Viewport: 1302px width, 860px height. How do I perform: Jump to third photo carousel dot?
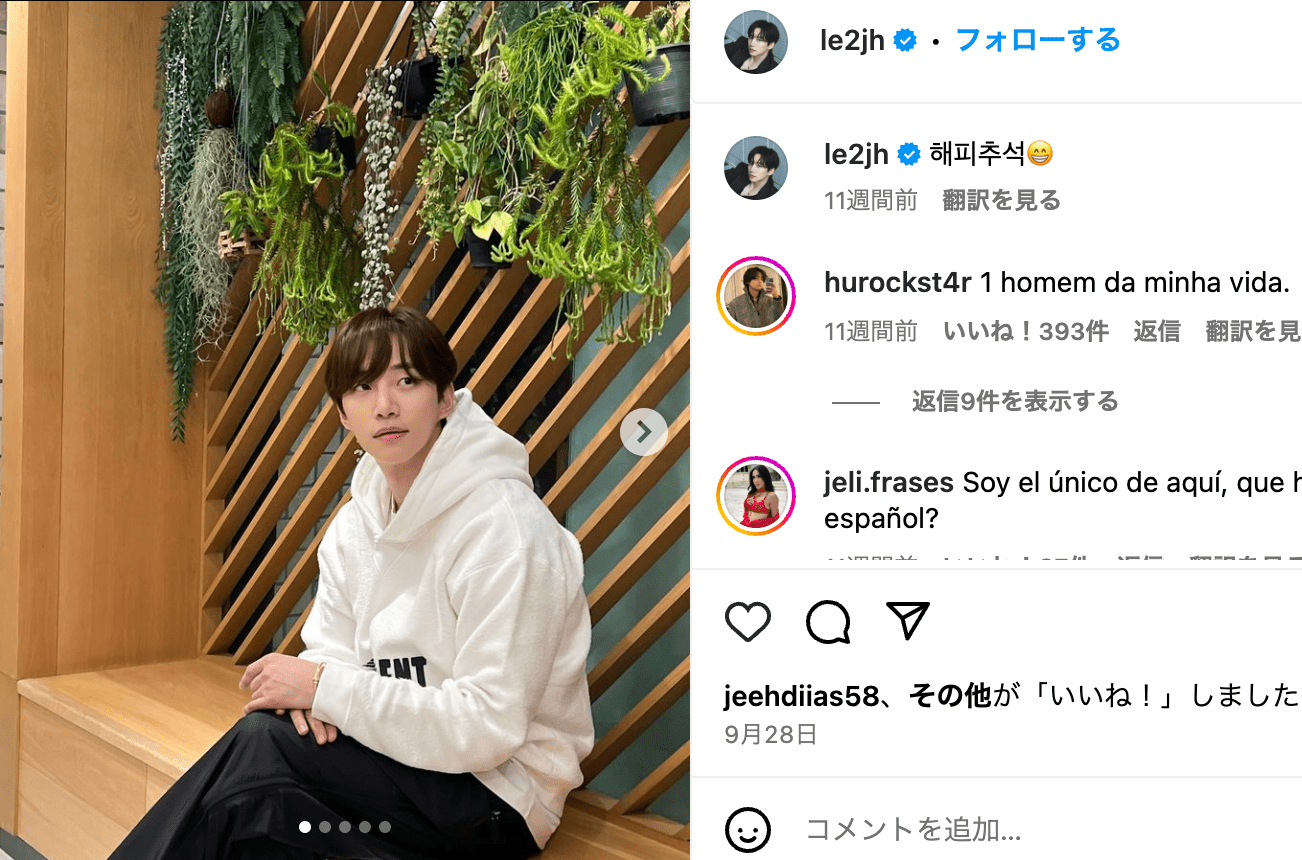point(345,827)
